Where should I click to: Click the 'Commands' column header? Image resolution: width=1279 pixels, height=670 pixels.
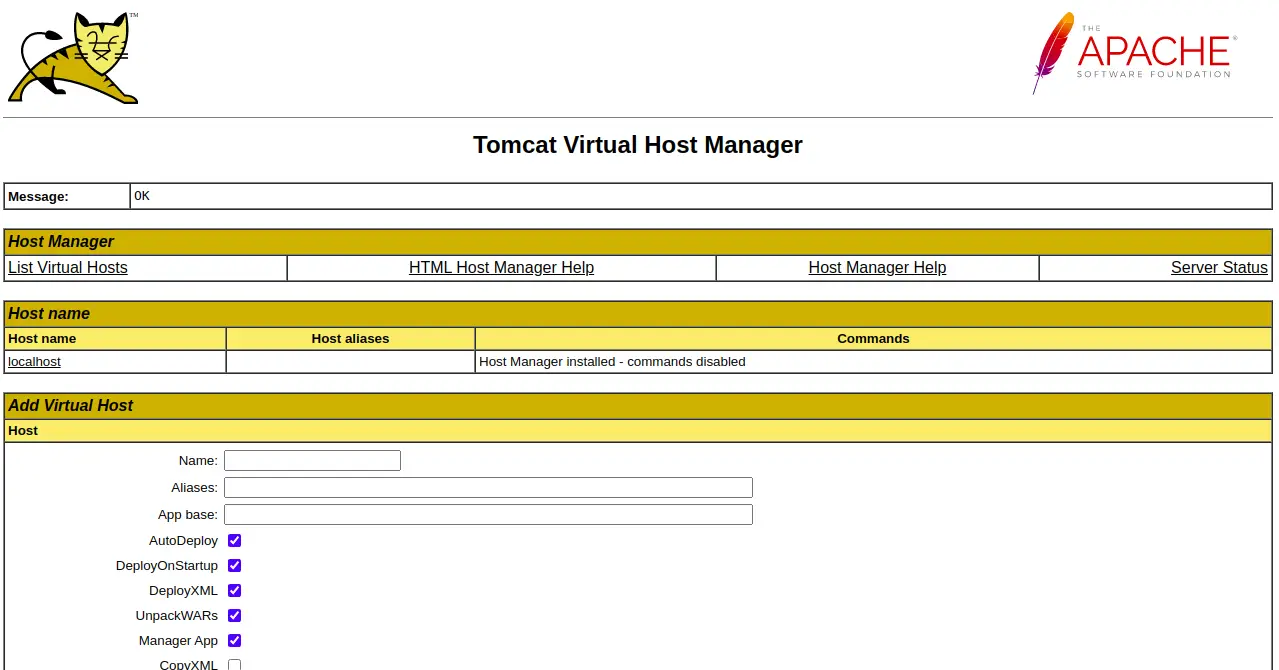point(873,339)
